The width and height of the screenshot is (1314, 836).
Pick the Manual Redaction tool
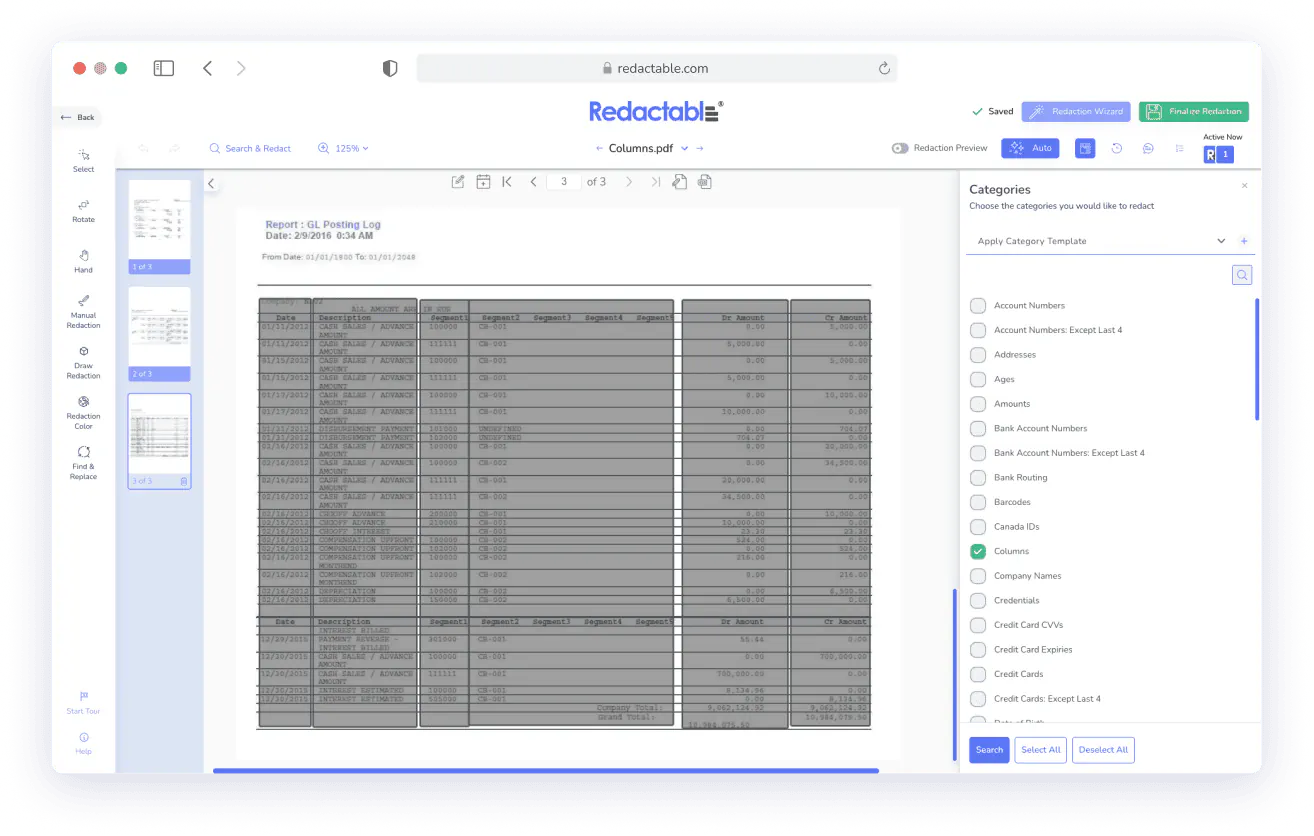[x=84, y=311]
